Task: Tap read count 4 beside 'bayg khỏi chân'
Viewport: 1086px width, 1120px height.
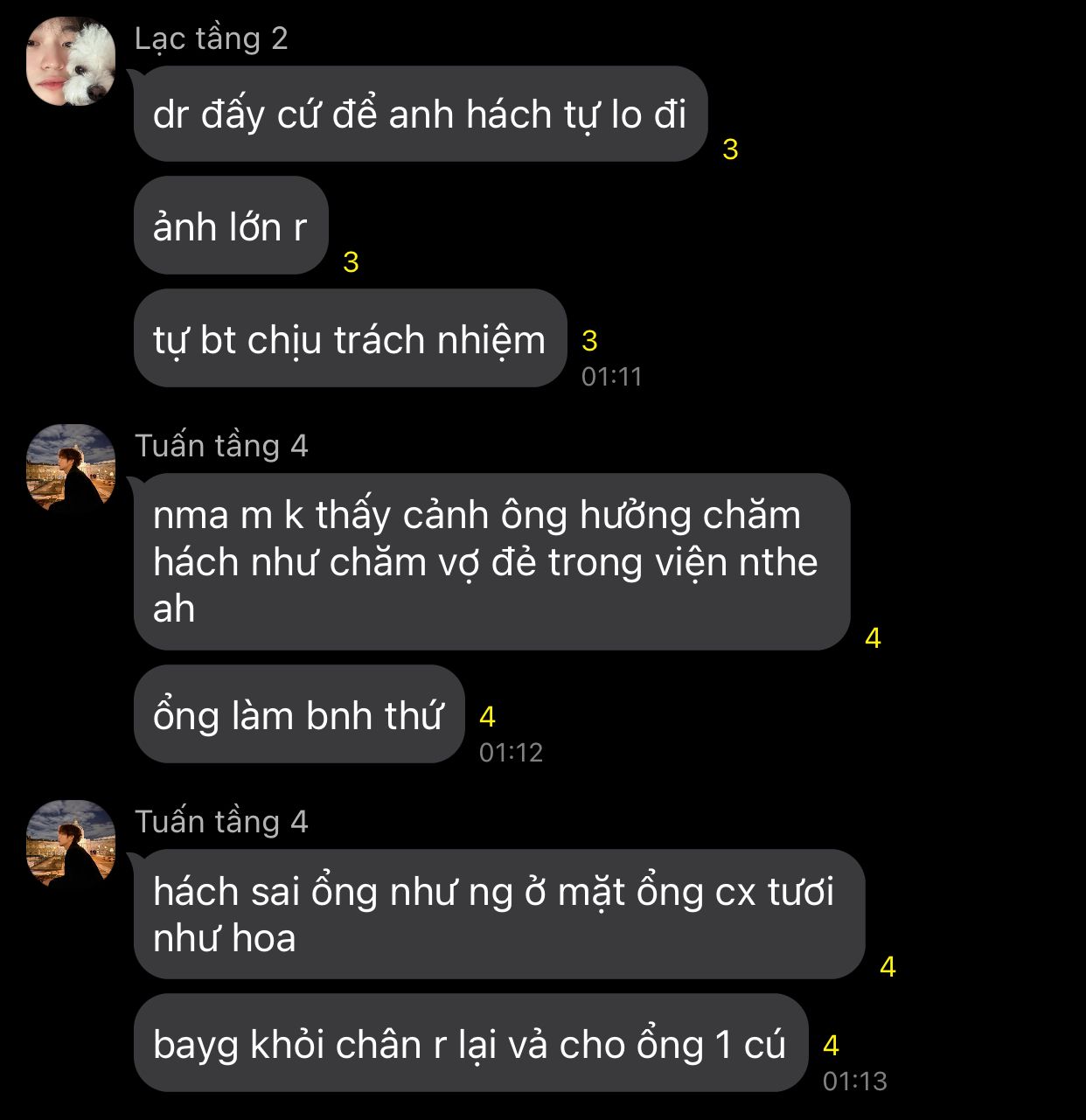Action: 831,1045
